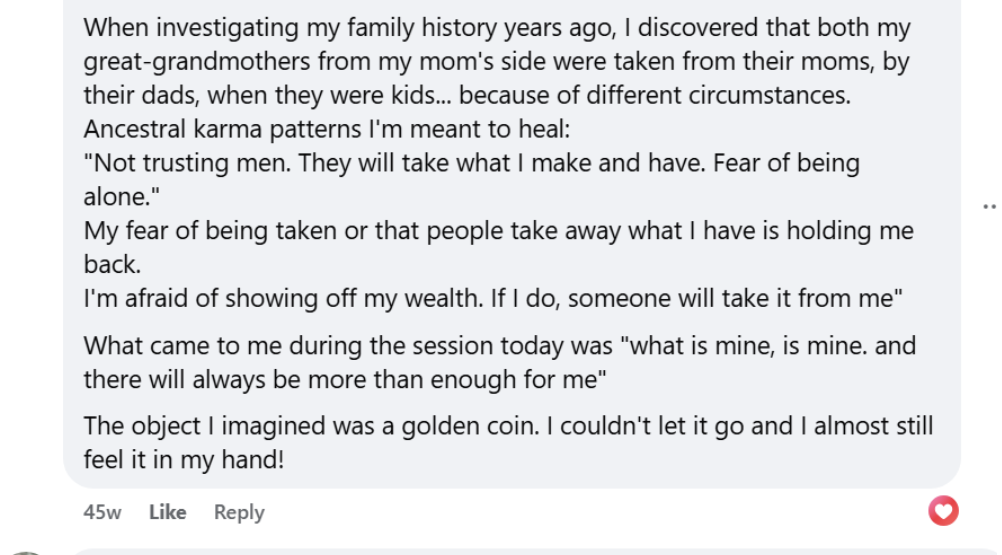1002x555 pixels.
Task: Click the quoted line starting "Not trusting men"
Action: [x=471, y=163]
